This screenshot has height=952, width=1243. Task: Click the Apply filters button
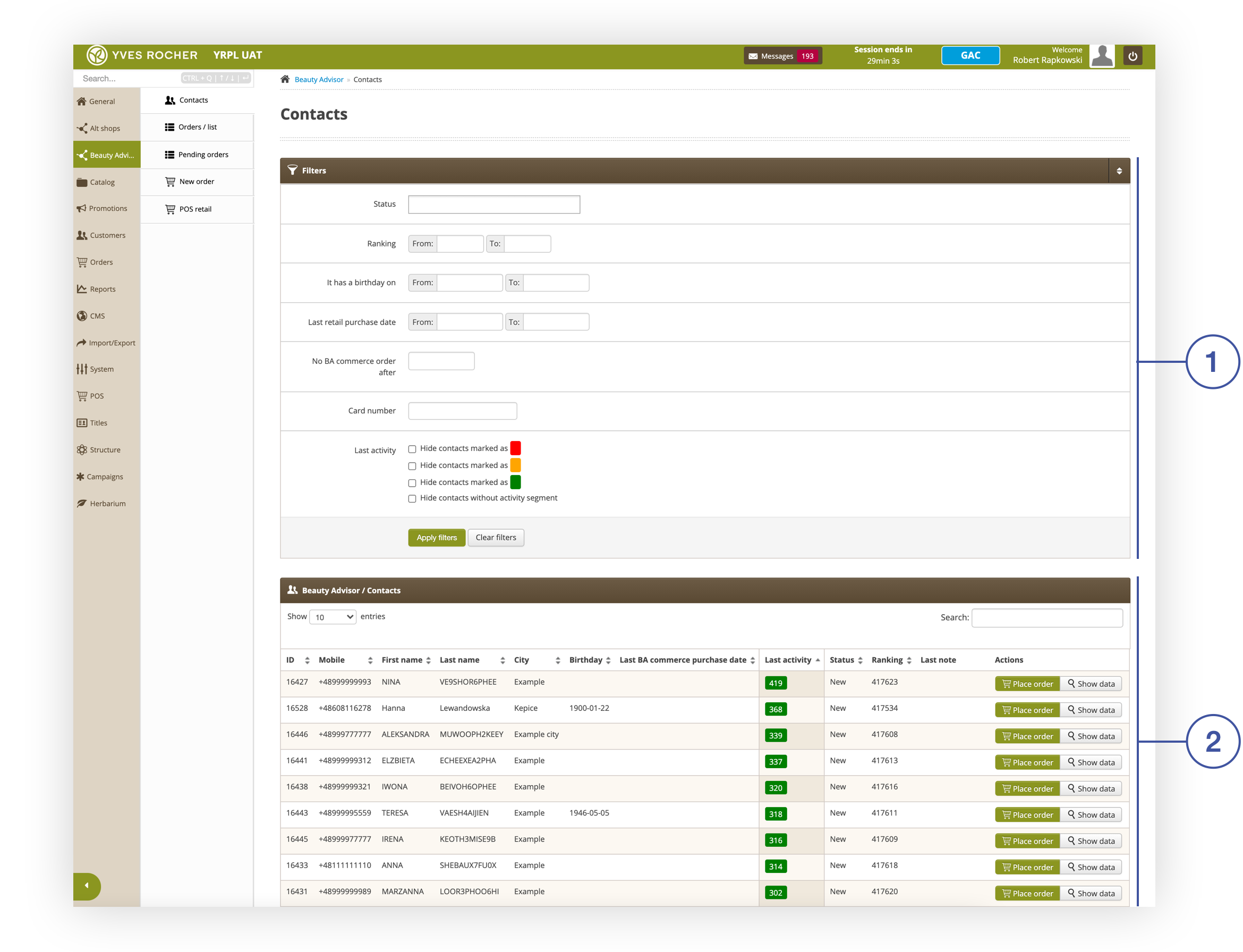tap(437, 538)
